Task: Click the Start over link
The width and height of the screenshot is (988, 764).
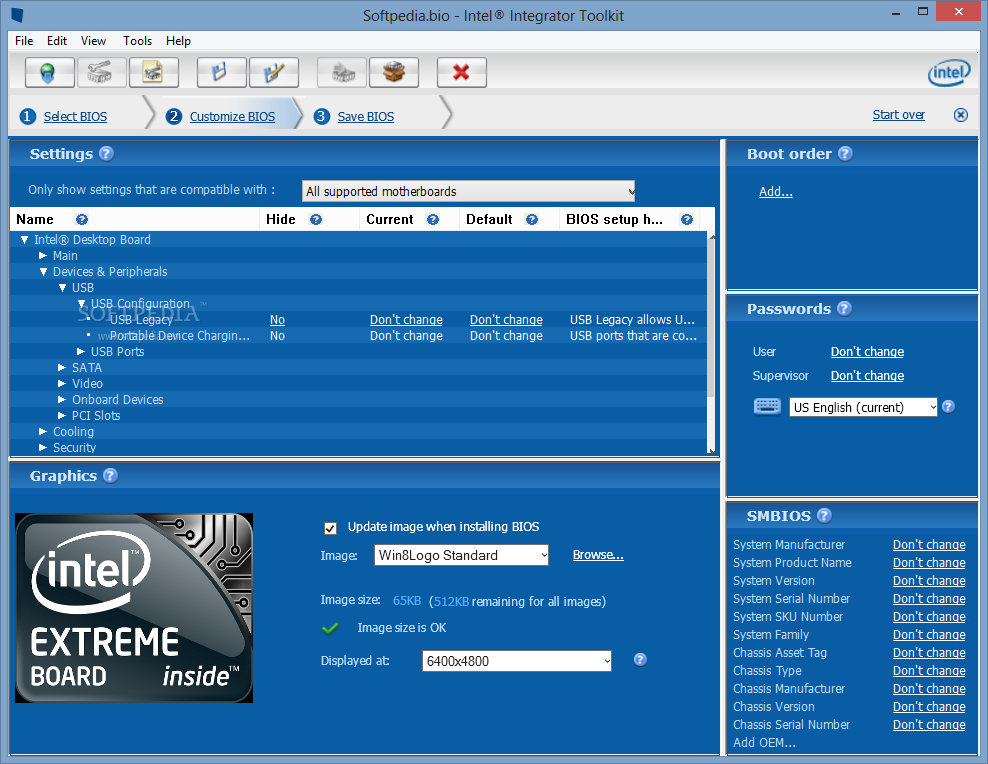Action: pyautogui.click(x=899, y=115)
